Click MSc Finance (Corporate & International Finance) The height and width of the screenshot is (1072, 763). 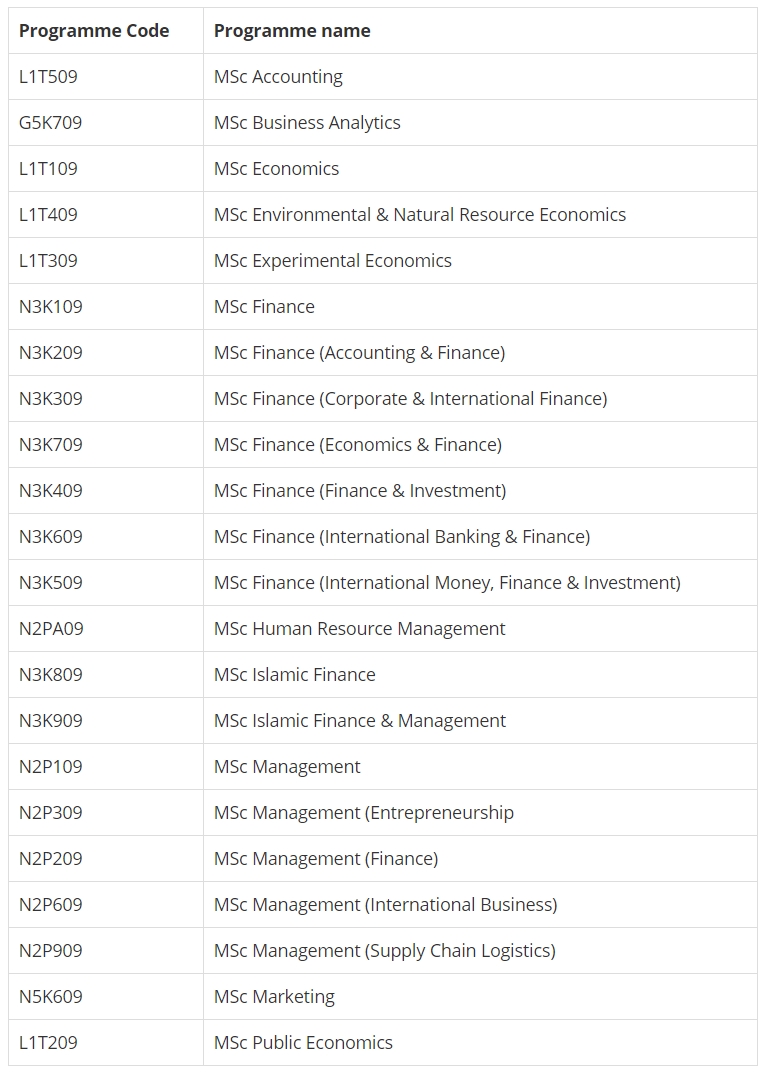coord(410,399)
